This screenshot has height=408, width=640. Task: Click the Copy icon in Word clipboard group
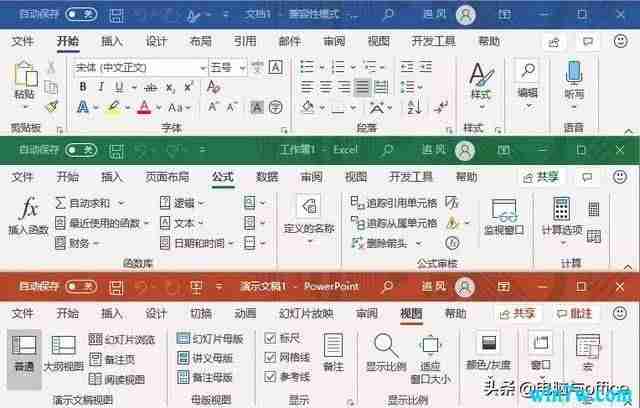click(x=51, y=87)
